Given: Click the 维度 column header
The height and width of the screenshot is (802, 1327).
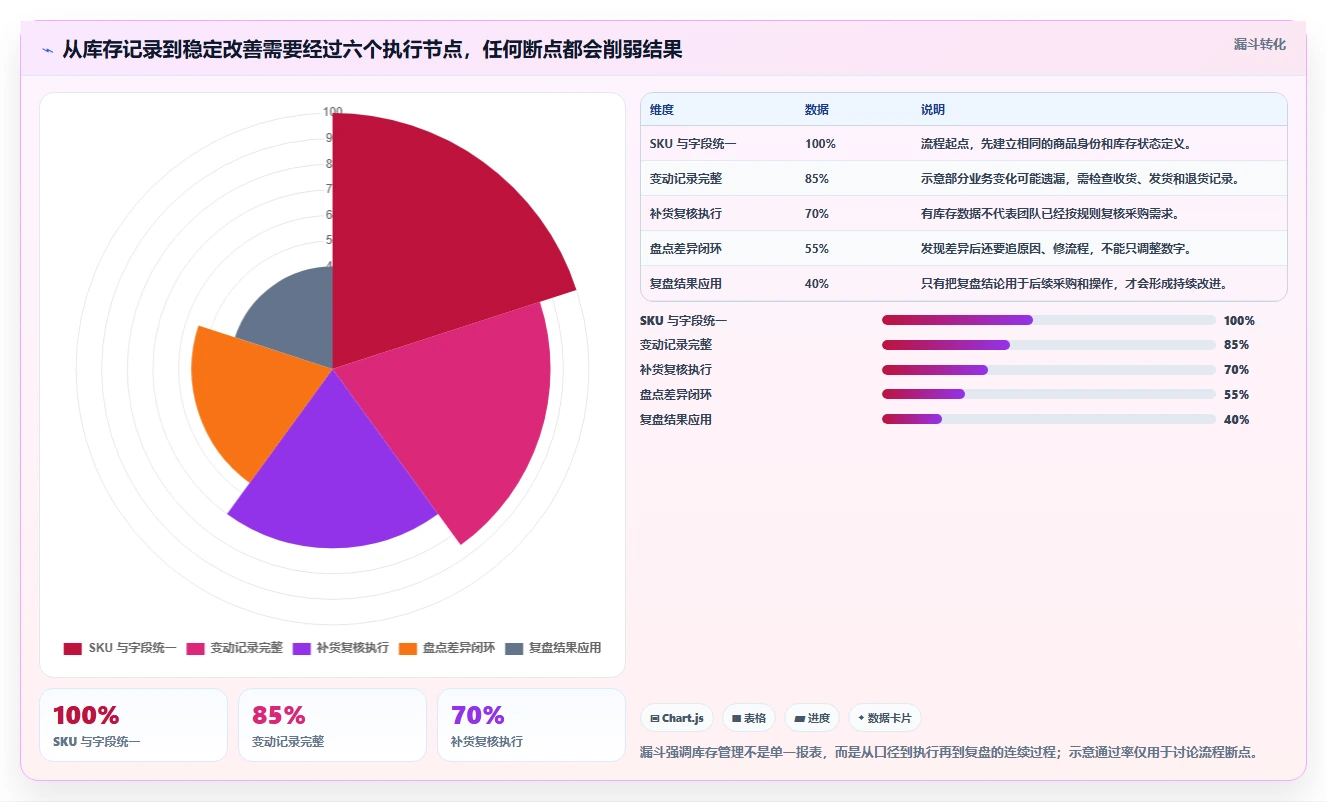Looking at the screenshot, I should [662, 110].
